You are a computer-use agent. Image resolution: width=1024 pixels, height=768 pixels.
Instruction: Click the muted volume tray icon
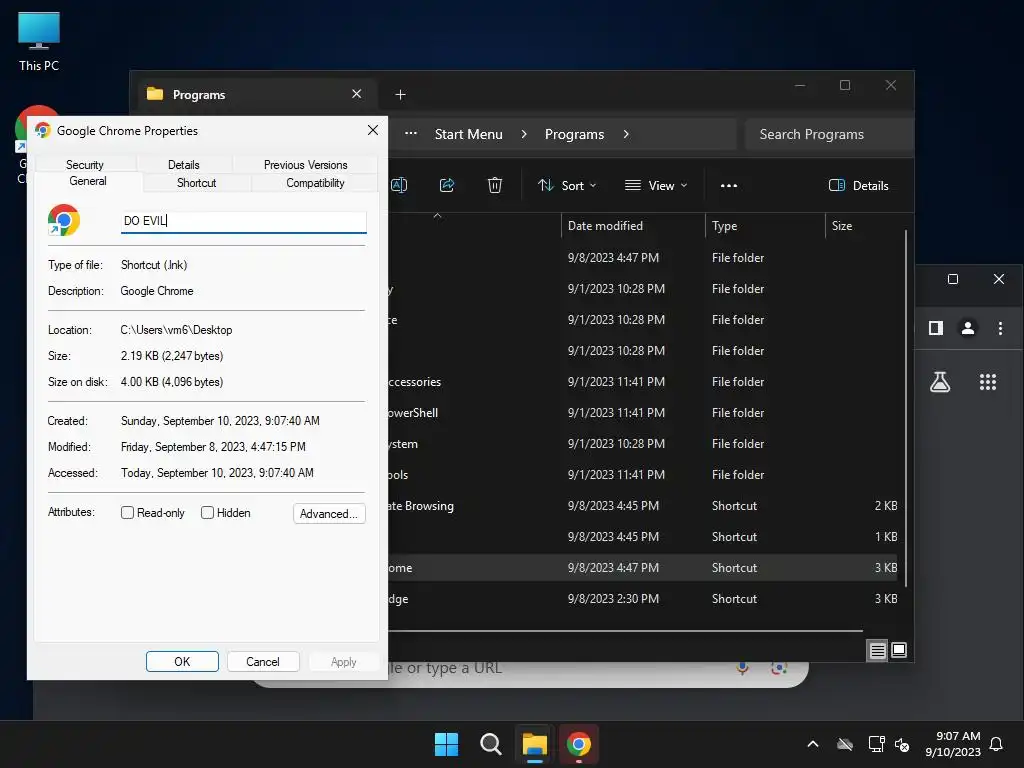point(903,744)
